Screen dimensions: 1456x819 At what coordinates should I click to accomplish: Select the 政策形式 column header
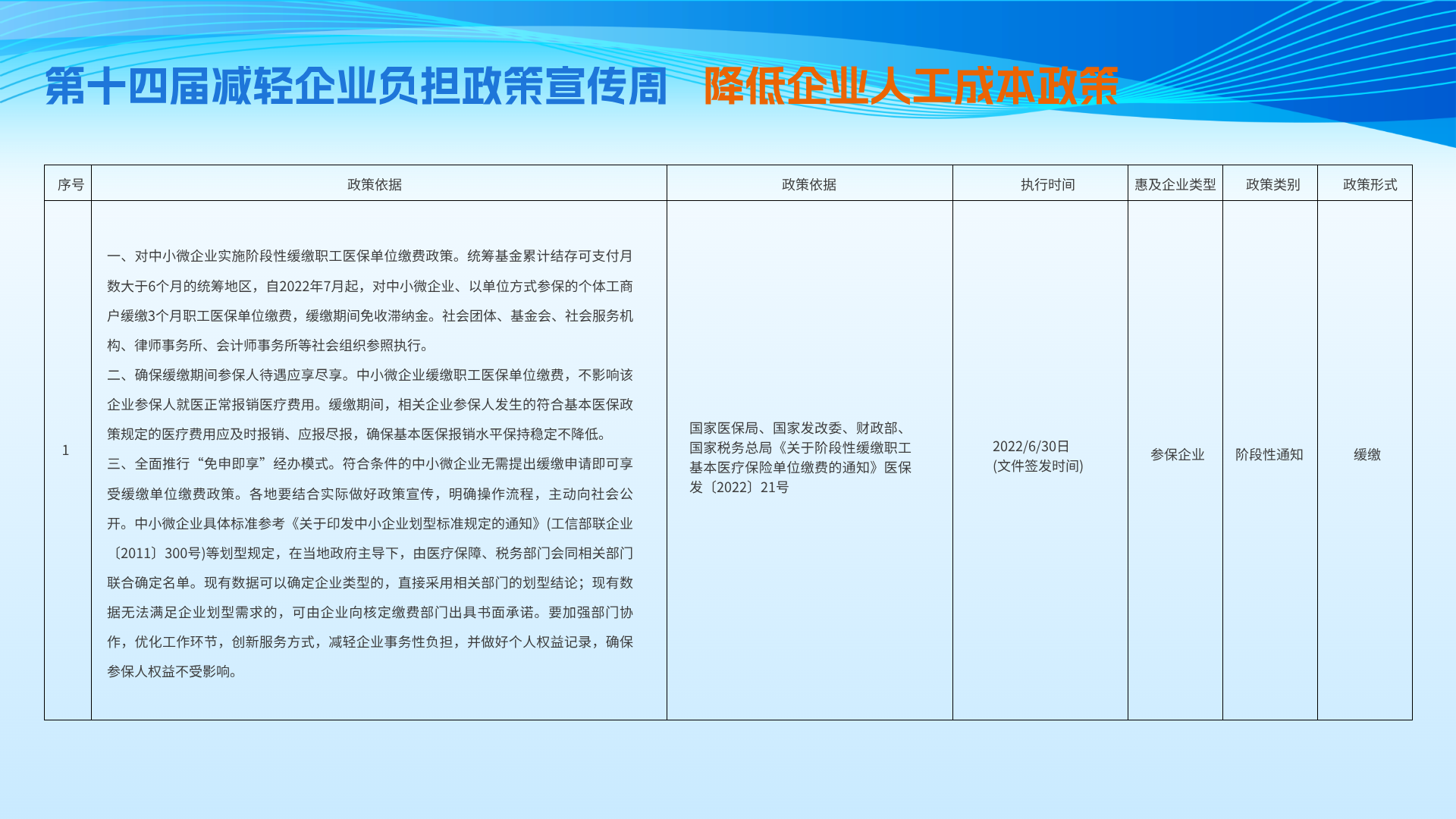pyautogui.click(x=1370, y=184)
